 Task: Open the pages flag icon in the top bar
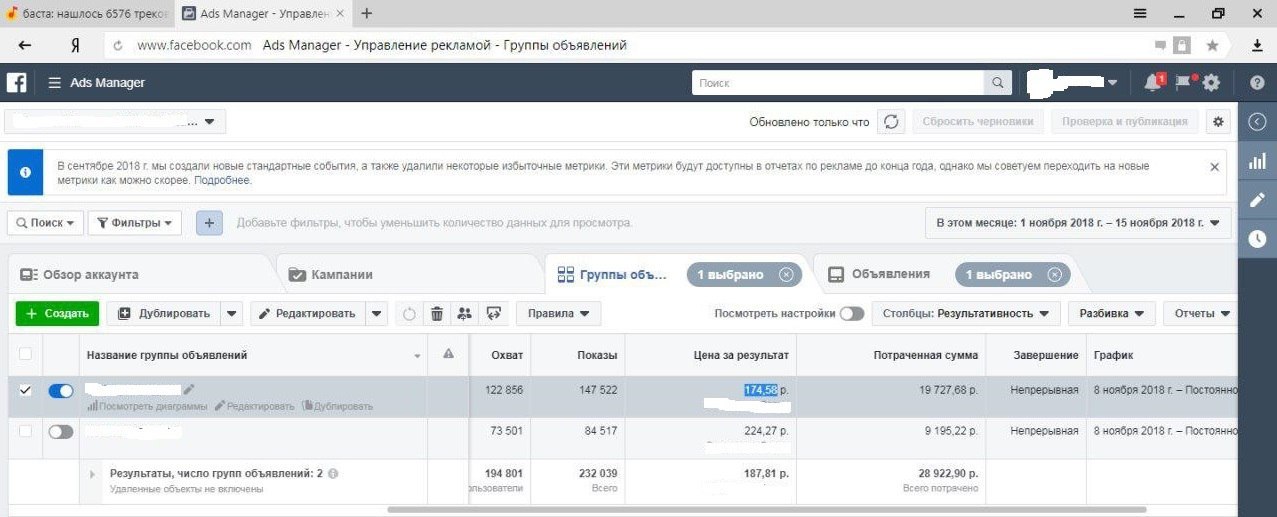[1184, 83]
